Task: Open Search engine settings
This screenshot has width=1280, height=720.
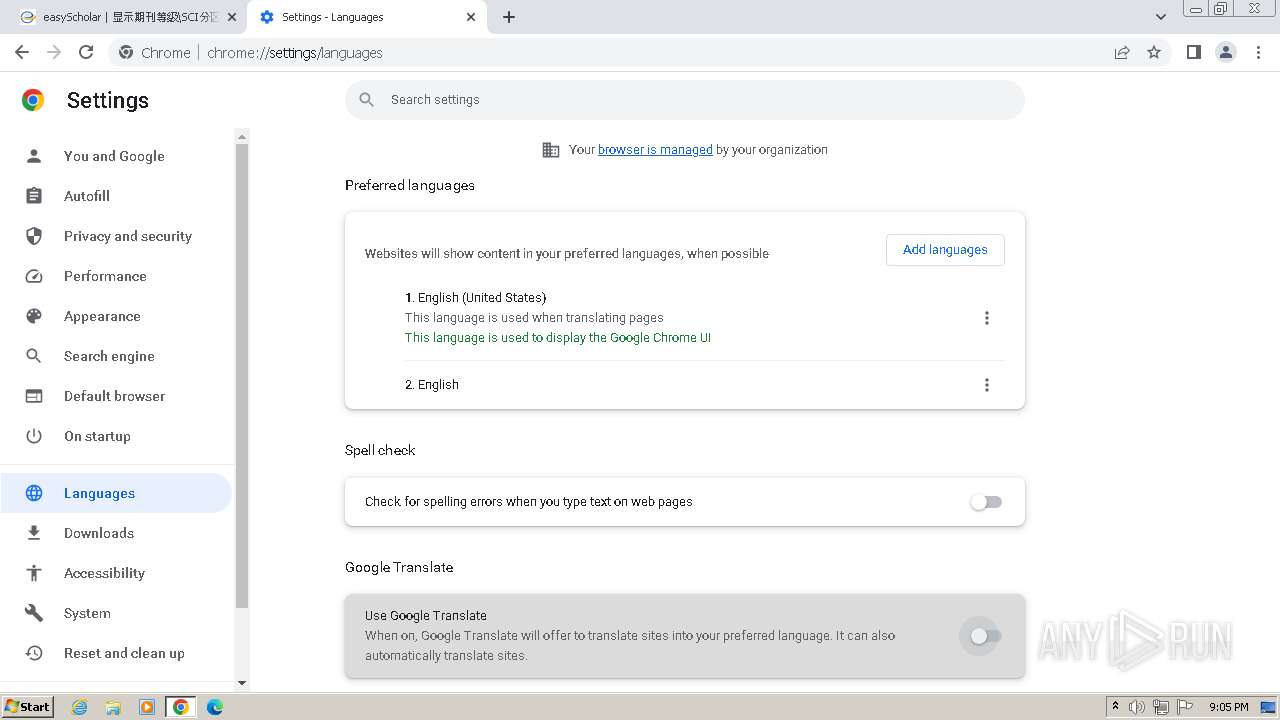Action: tap(109, 356)
